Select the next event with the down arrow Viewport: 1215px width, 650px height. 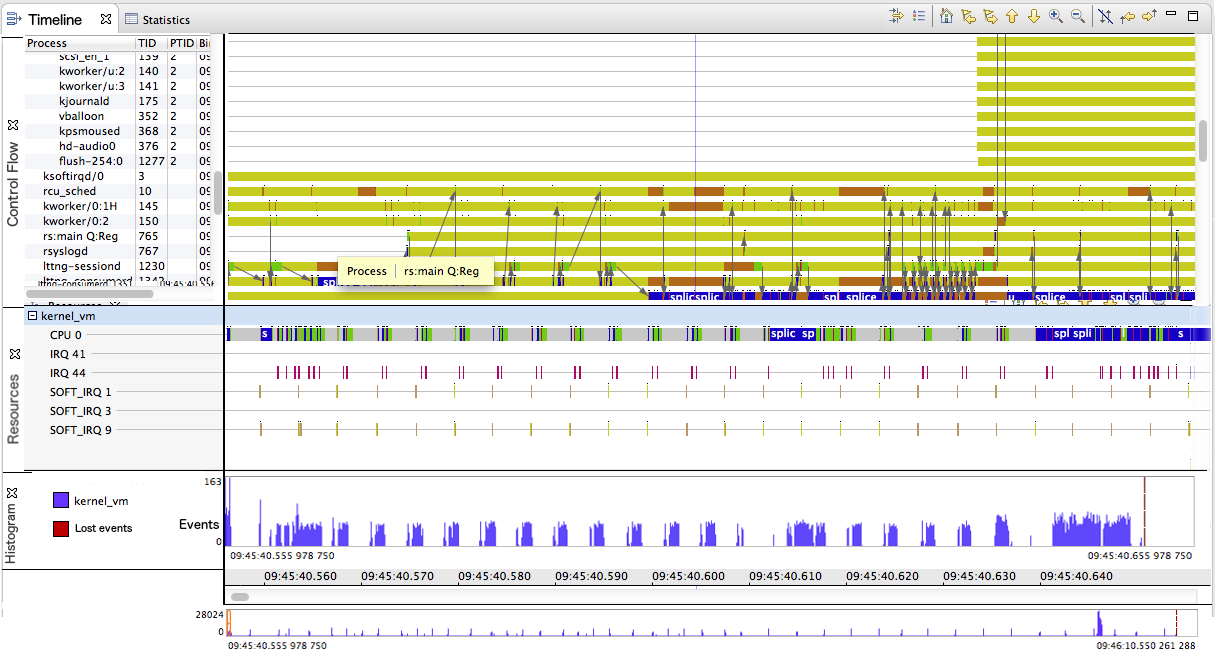click(x=1035, y=16)
